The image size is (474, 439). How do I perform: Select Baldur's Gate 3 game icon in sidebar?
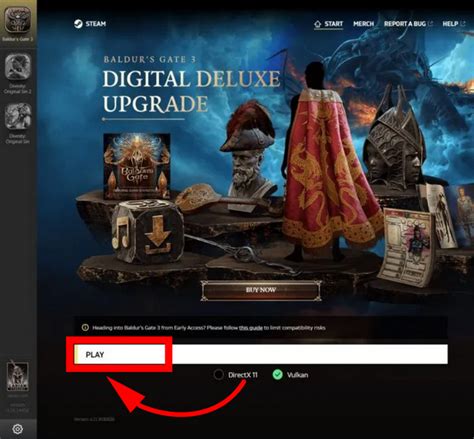click(x=17, y=20)
